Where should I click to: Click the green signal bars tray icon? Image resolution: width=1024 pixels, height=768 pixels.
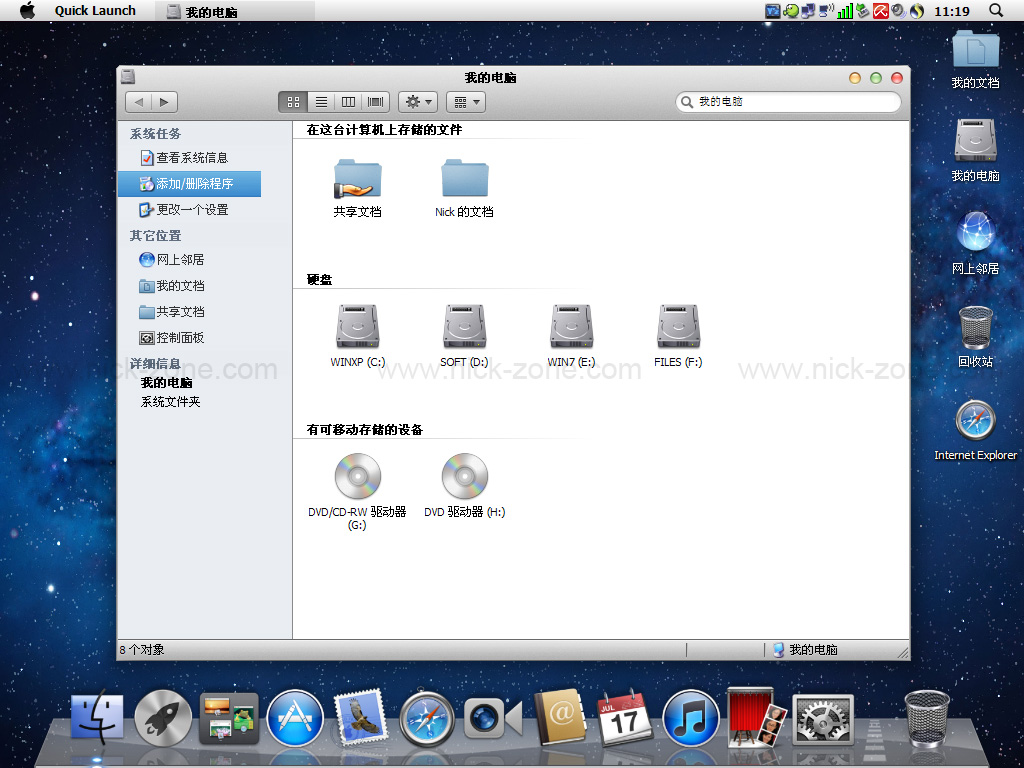[x=844, y=11]
